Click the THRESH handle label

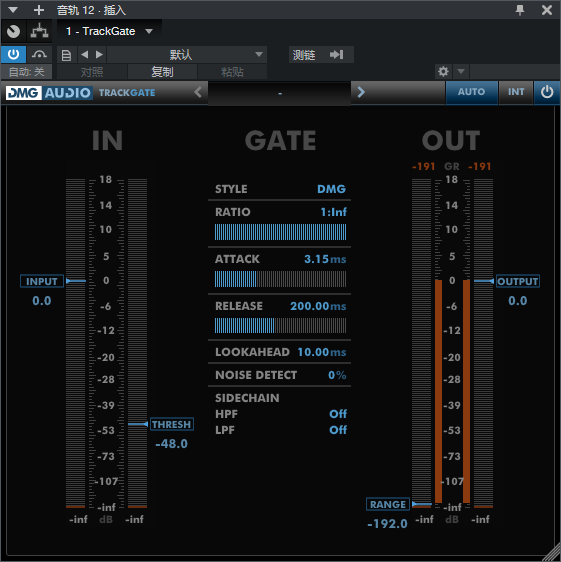(x=172, y=424)
